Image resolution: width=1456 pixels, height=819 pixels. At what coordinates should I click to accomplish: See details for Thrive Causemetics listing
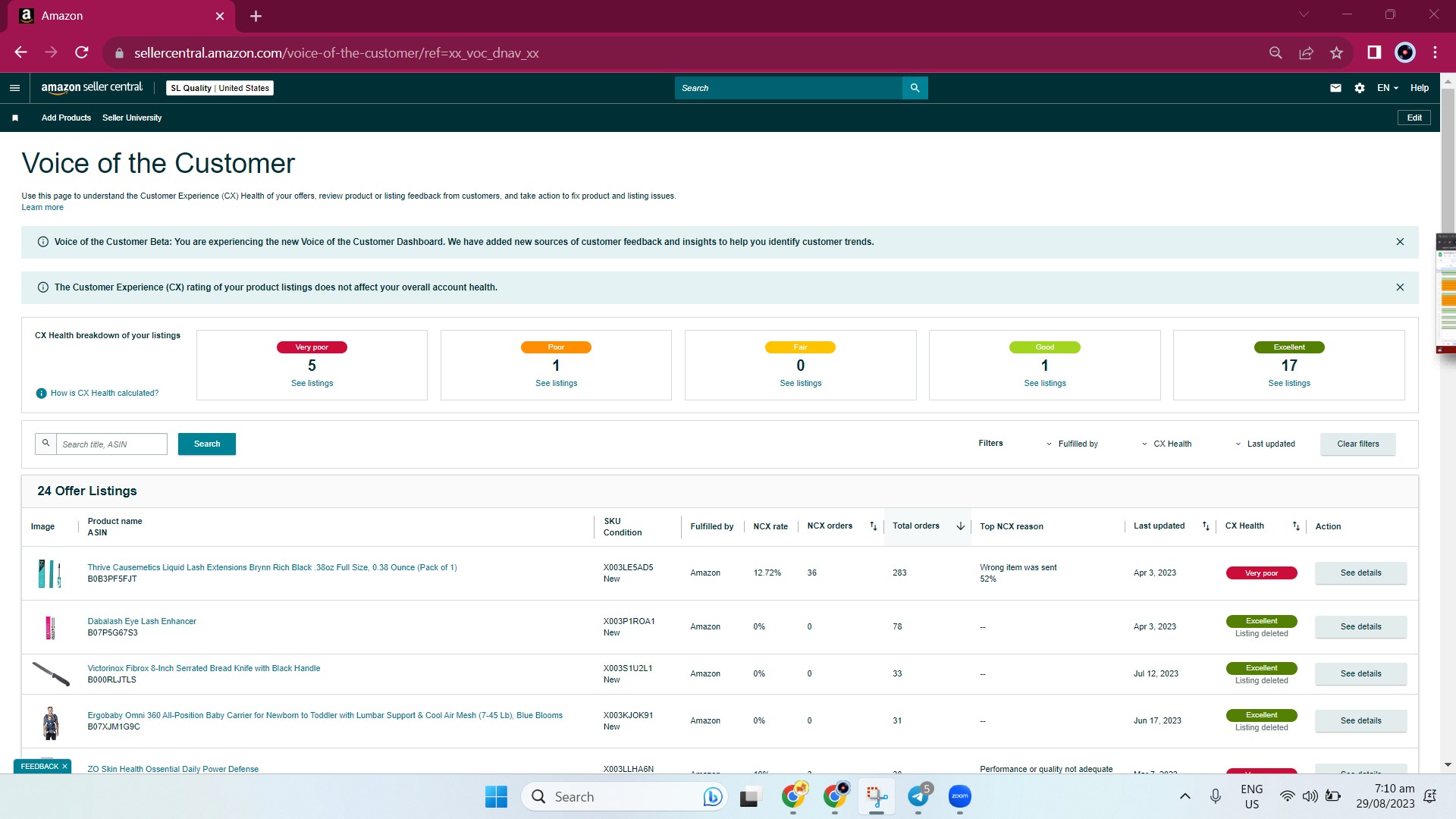pos(1360,573)
